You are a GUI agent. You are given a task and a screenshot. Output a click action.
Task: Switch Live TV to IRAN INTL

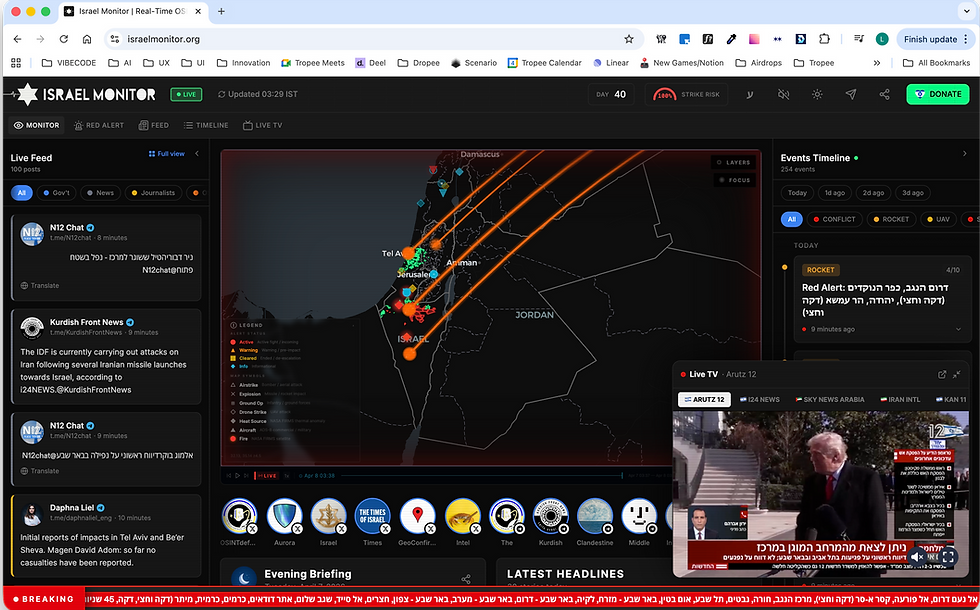900,399
